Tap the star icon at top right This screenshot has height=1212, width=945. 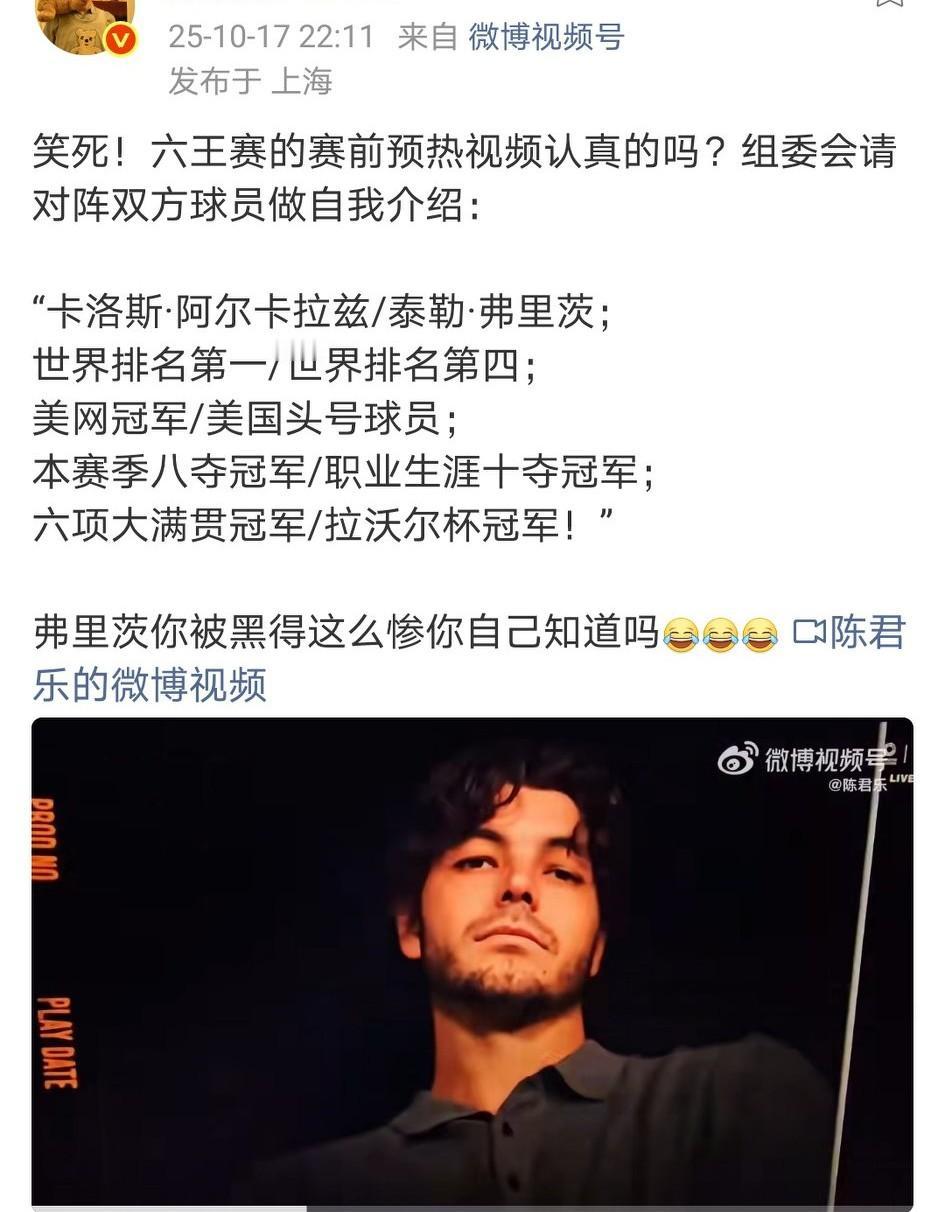point(889,3)
